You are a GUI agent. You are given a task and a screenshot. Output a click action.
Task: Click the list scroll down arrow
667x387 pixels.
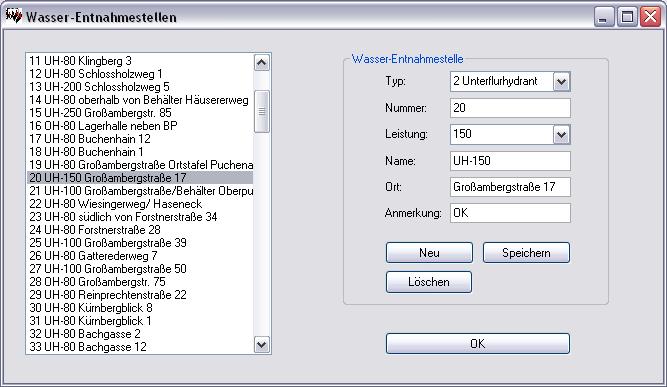262,344
